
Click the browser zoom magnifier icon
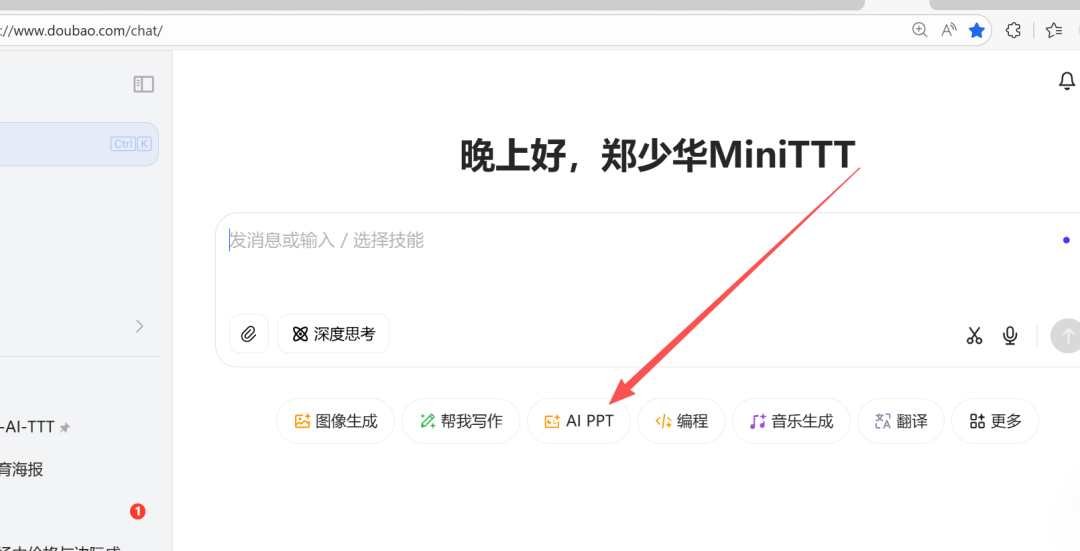pos(920,30)
